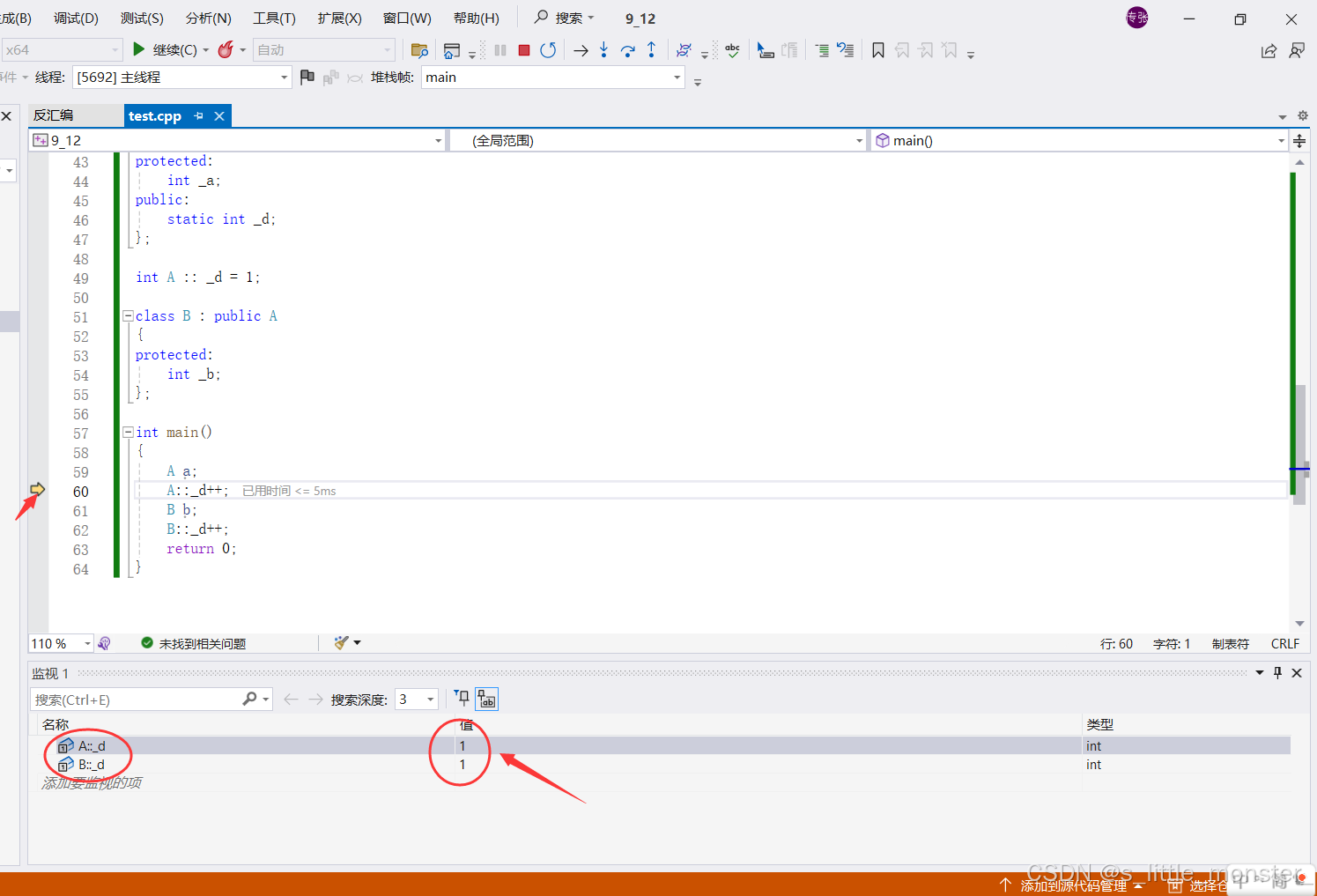Close the test.cpp tab
This screenshot has width=1317, height=896.
point(219,116)
